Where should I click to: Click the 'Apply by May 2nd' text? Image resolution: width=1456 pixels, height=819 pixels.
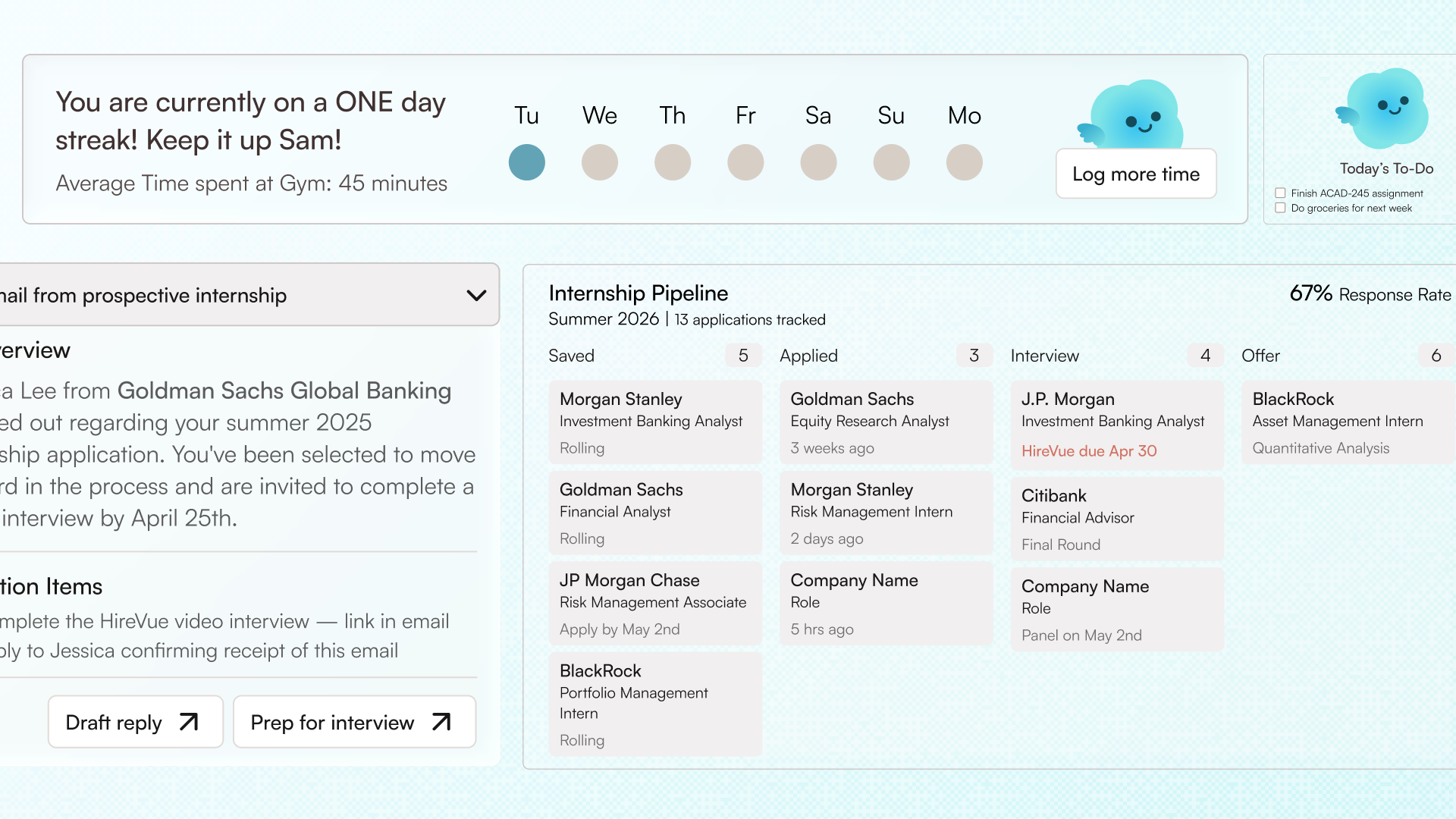click(620, 629)
